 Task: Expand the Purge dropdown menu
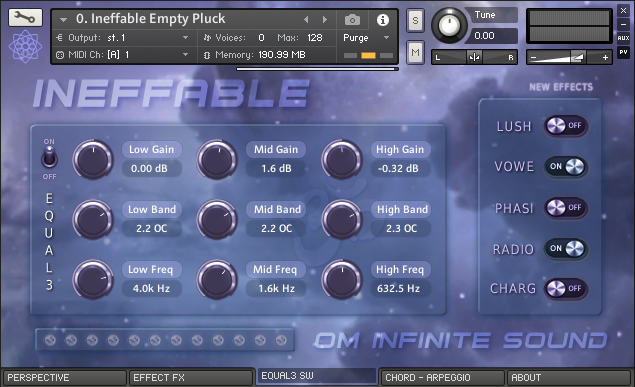(x=367, y=38)
